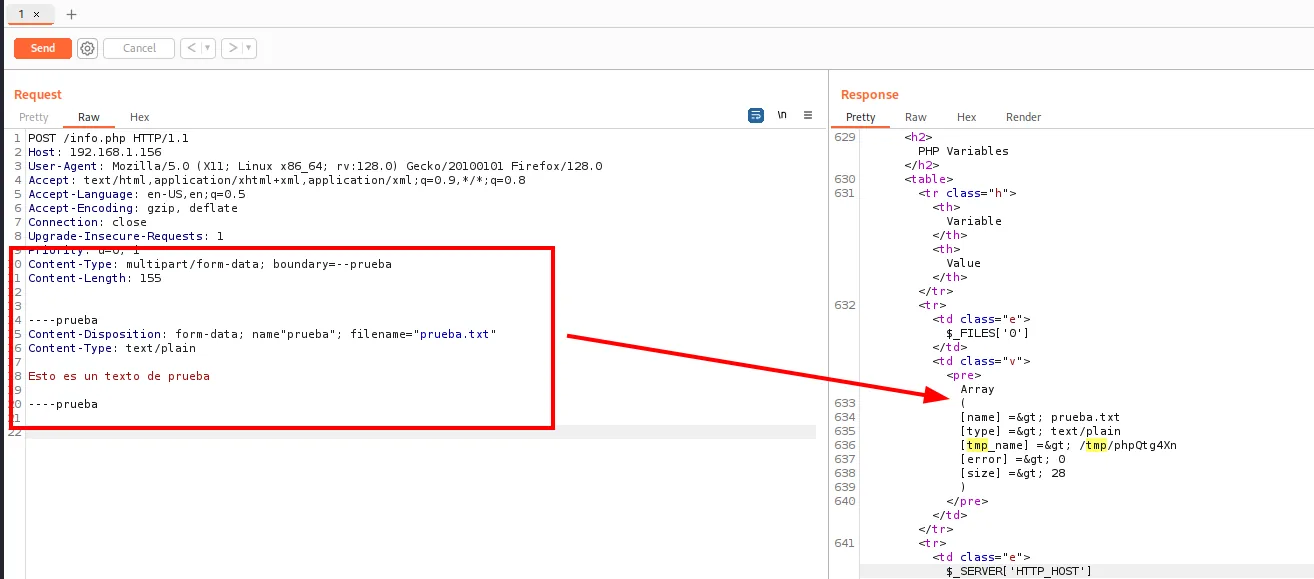
Task: Click the 'Variable' table header text in response
Action: [973, 221]
